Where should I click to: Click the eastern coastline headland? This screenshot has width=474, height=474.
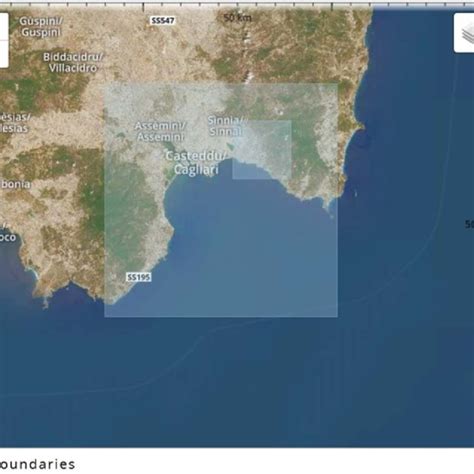click(359, 128)
